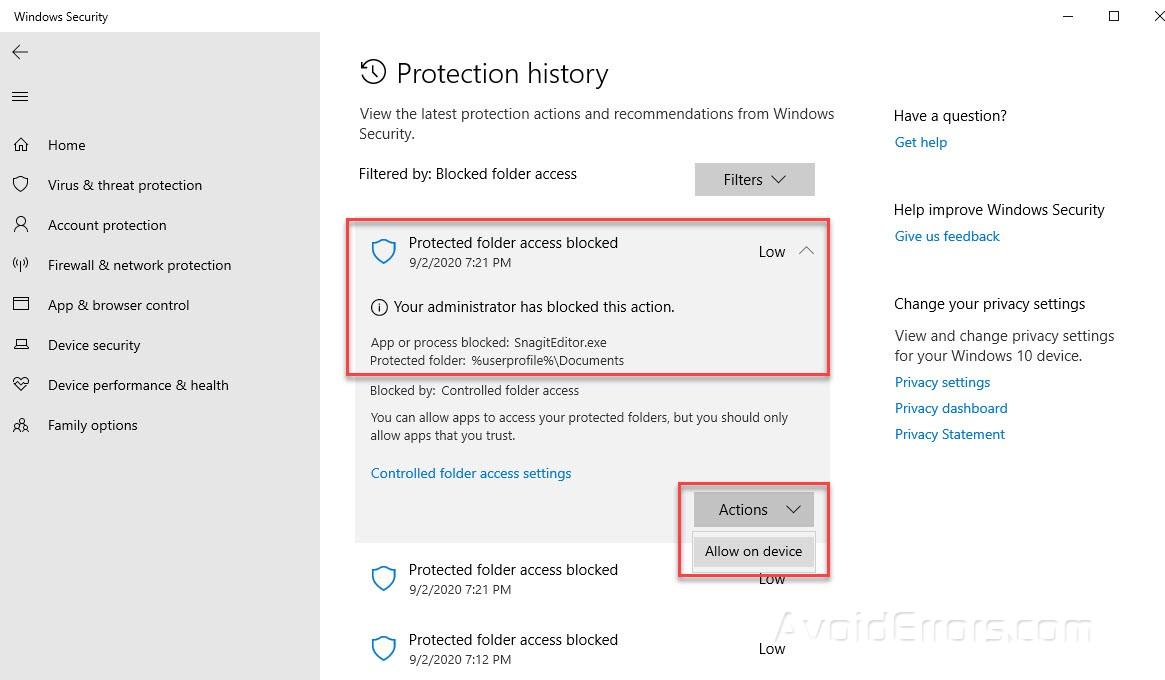
Task: Open the navigation hamburger menu
Action: 20,96
